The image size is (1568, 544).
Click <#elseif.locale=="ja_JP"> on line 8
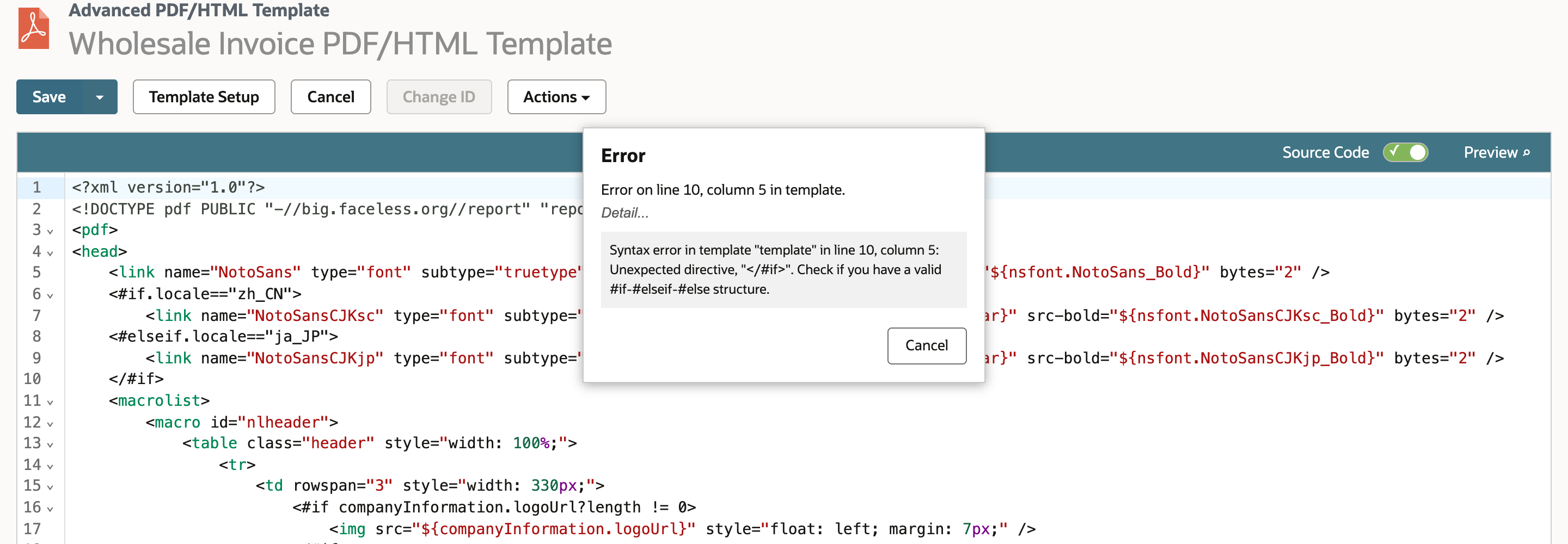[223, 337]
